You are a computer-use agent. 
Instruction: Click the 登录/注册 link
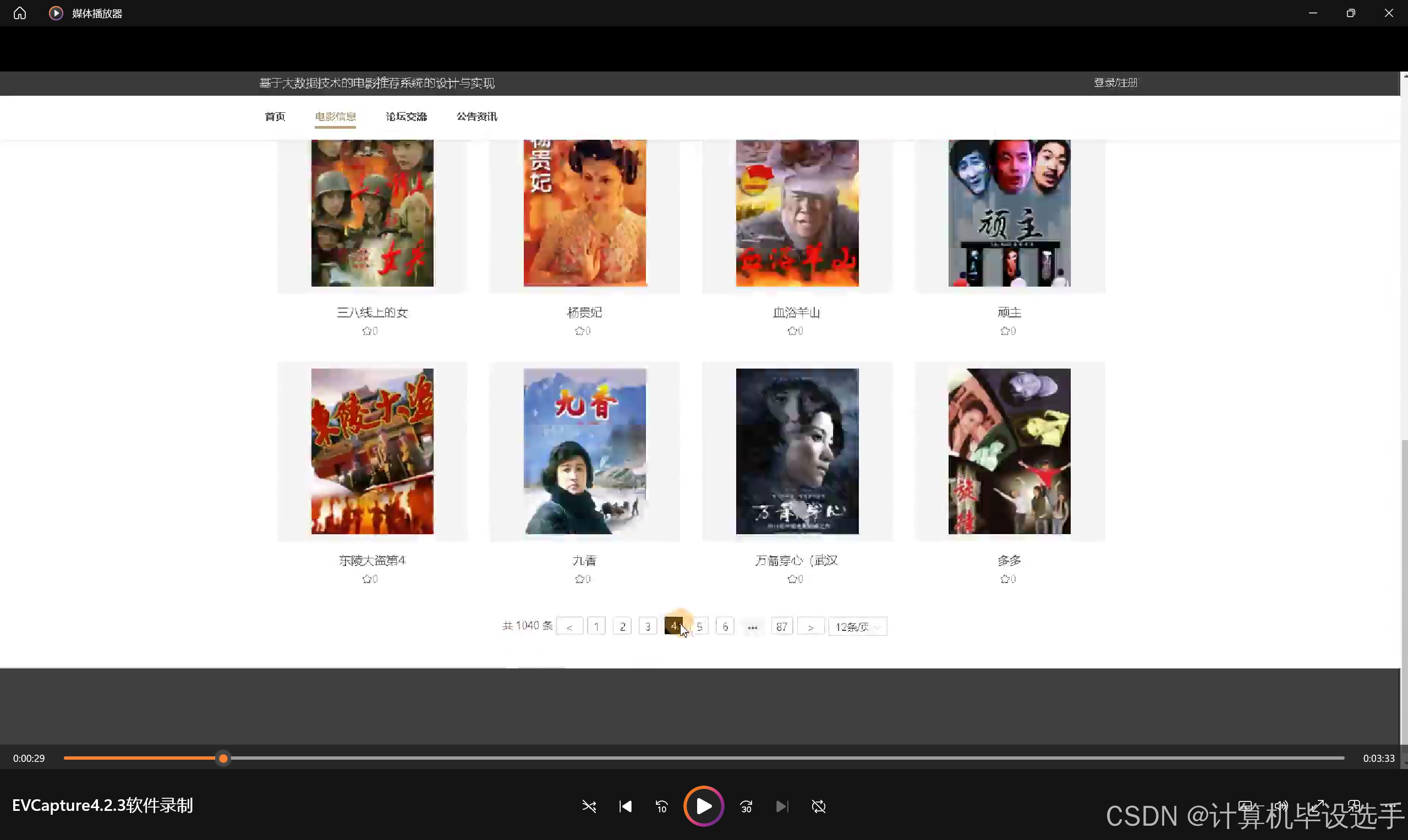[x=1115, y=83]
